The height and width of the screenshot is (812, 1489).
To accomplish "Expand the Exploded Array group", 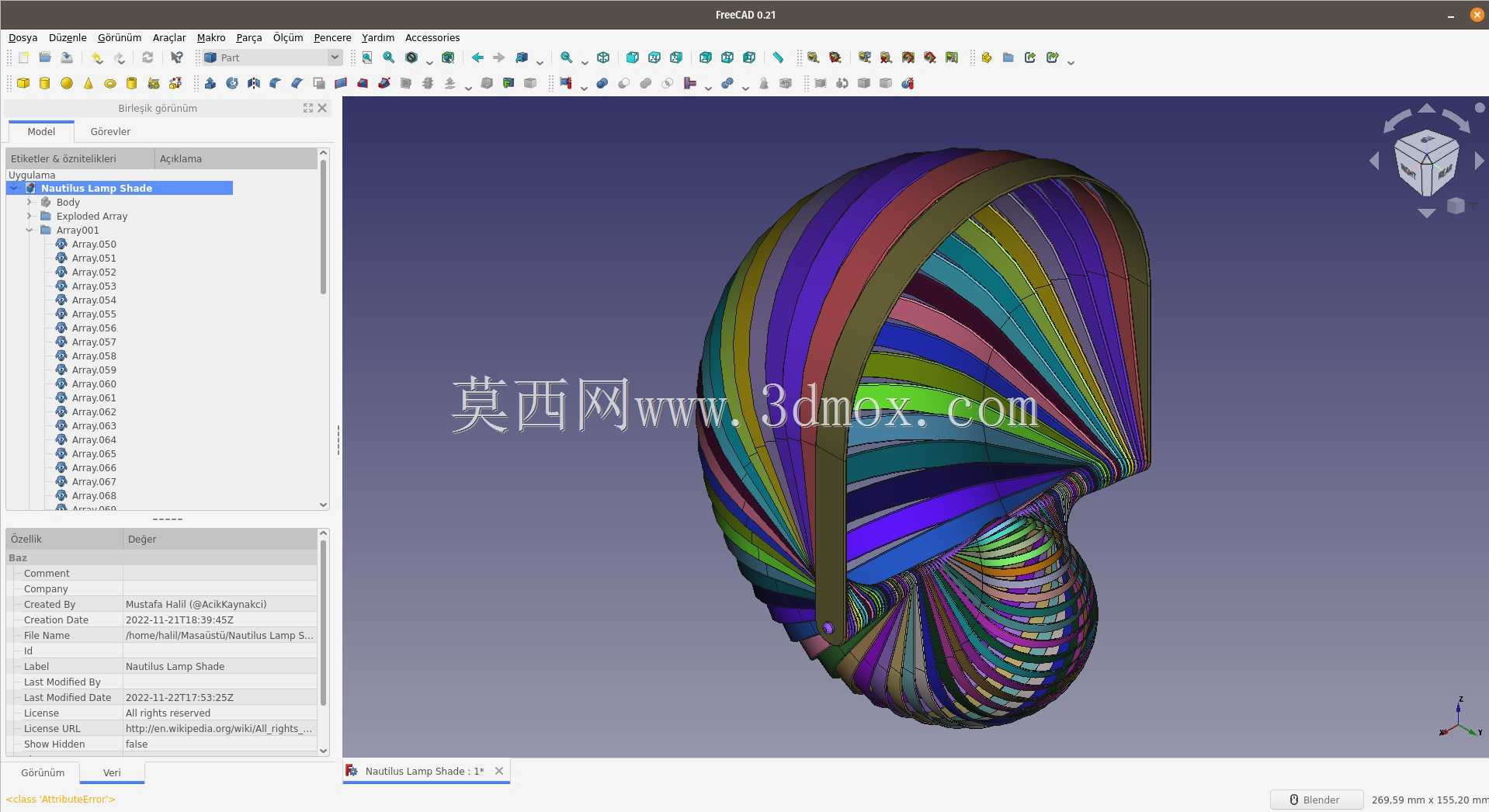I will pos(30,216).
